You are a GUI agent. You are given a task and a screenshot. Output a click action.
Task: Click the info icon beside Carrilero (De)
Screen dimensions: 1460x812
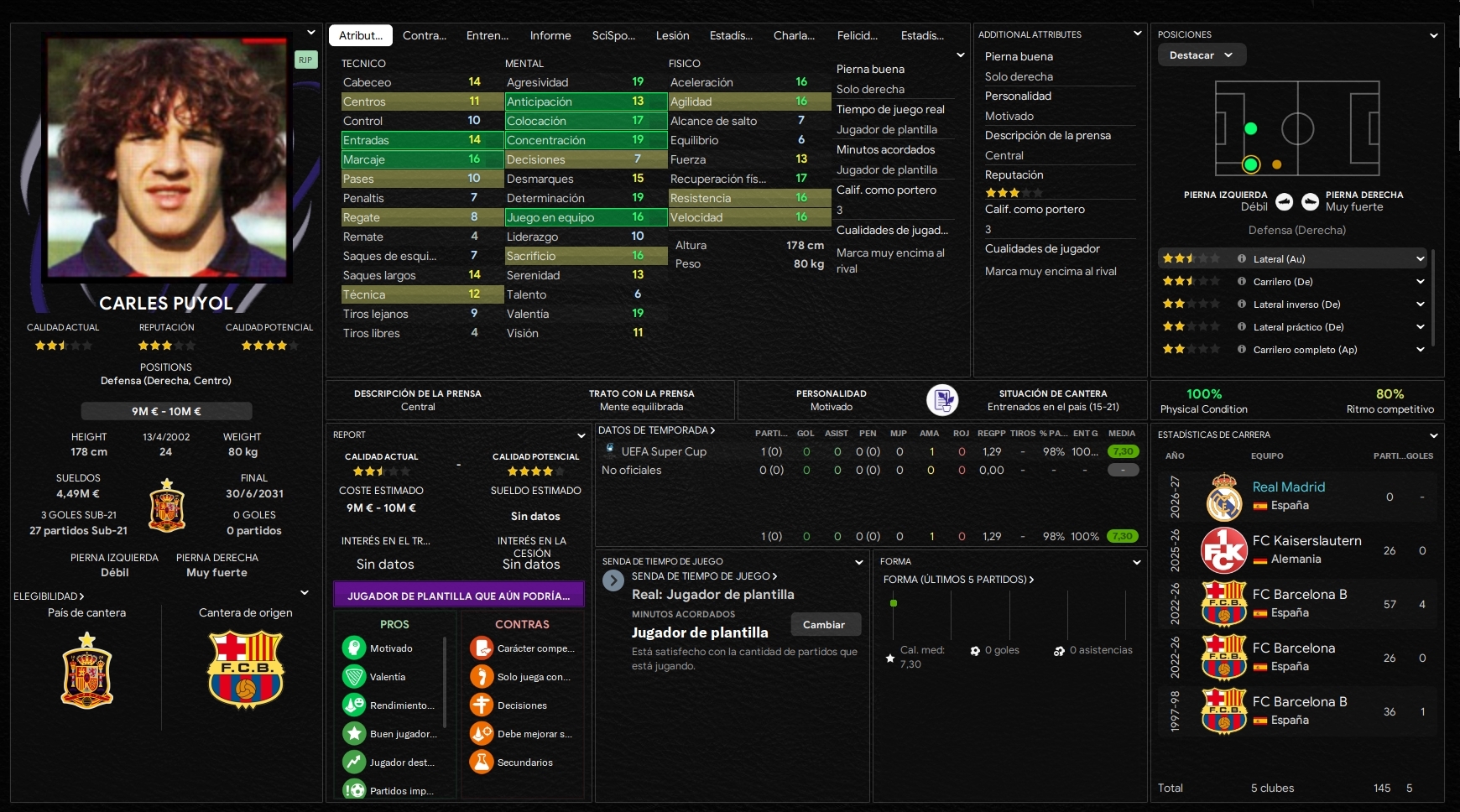pos(1242,281)
